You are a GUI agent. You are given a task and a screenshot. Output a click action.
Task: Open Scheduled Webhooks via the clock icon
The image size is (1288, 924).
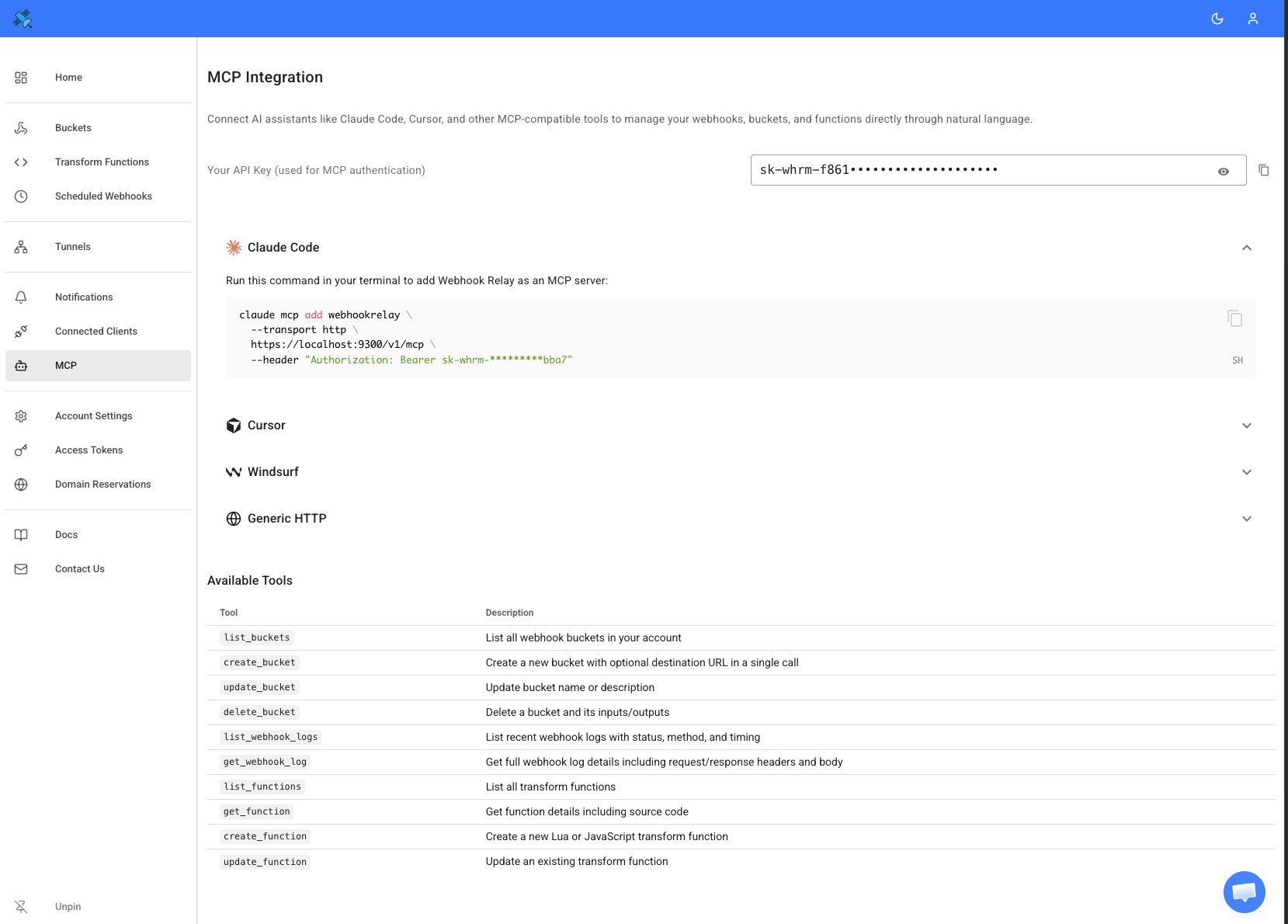21,196
